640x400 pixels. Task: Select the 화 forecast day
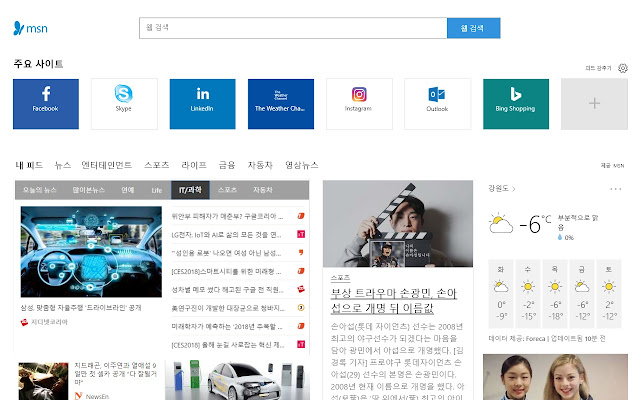[x=501, y=293]
